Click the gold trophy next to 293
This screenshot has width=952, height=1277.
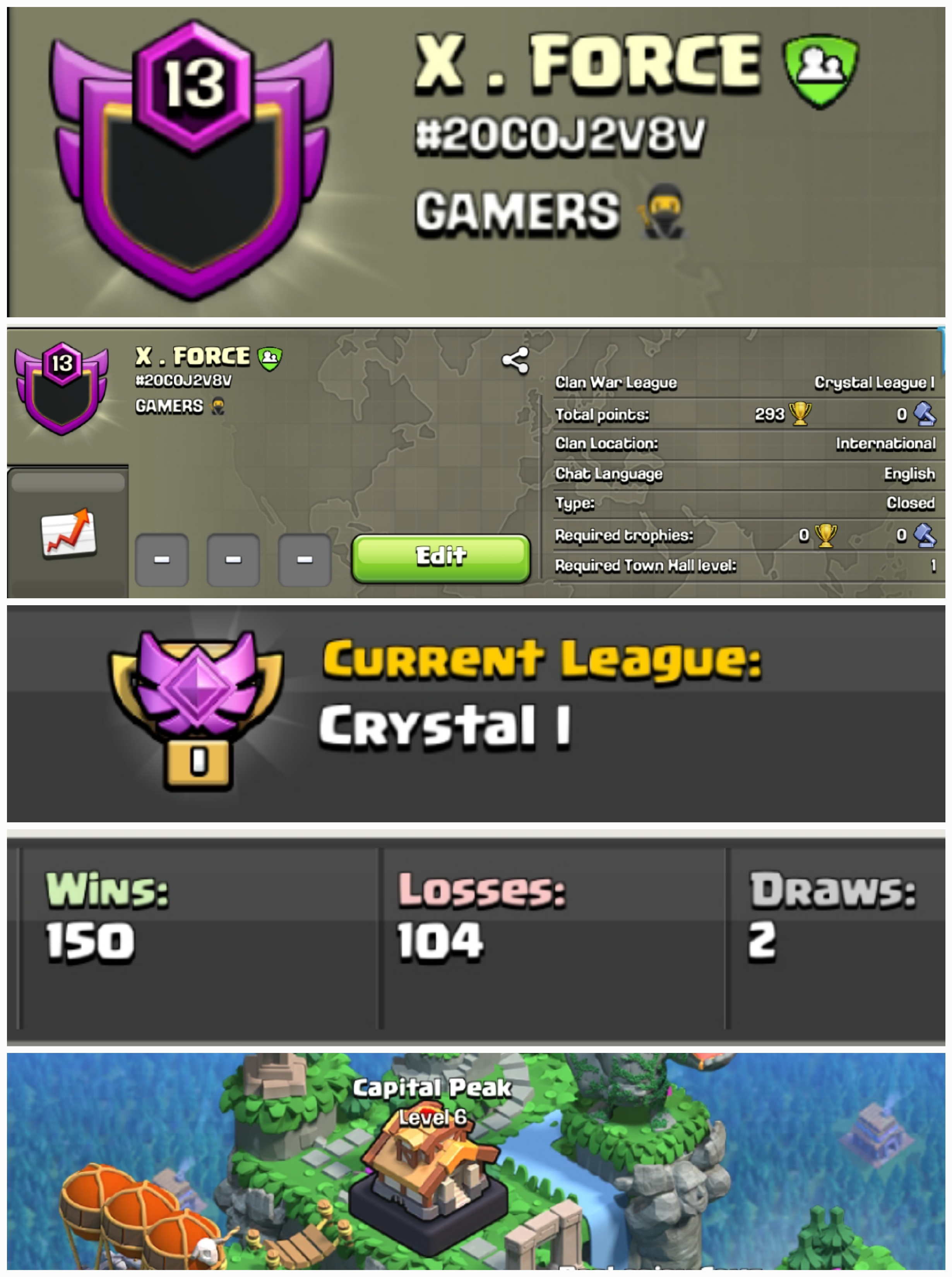pos(800,414)
